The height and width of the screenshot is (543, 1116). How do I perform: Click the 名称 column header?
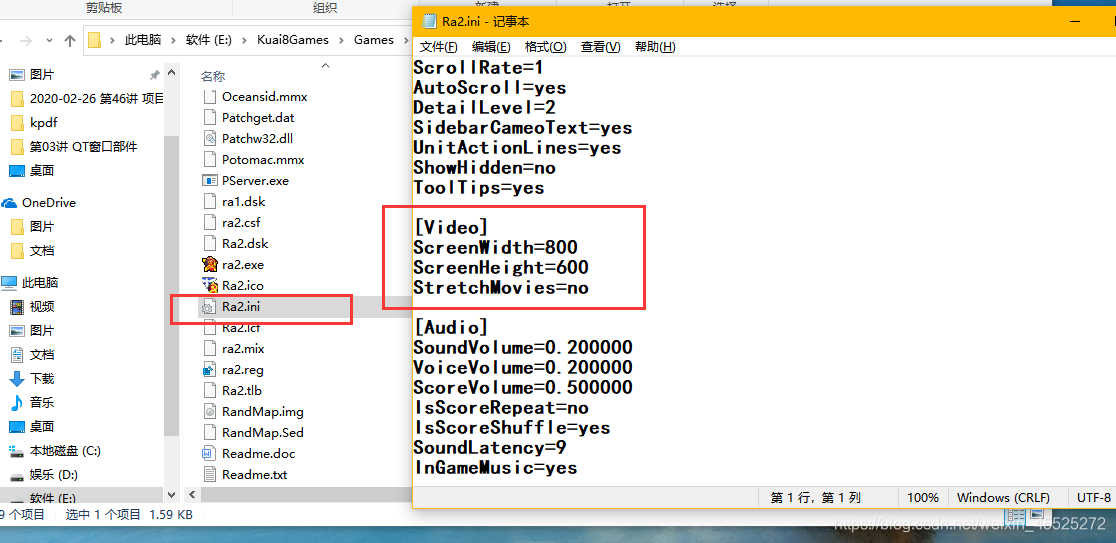[x=212, y=76]
